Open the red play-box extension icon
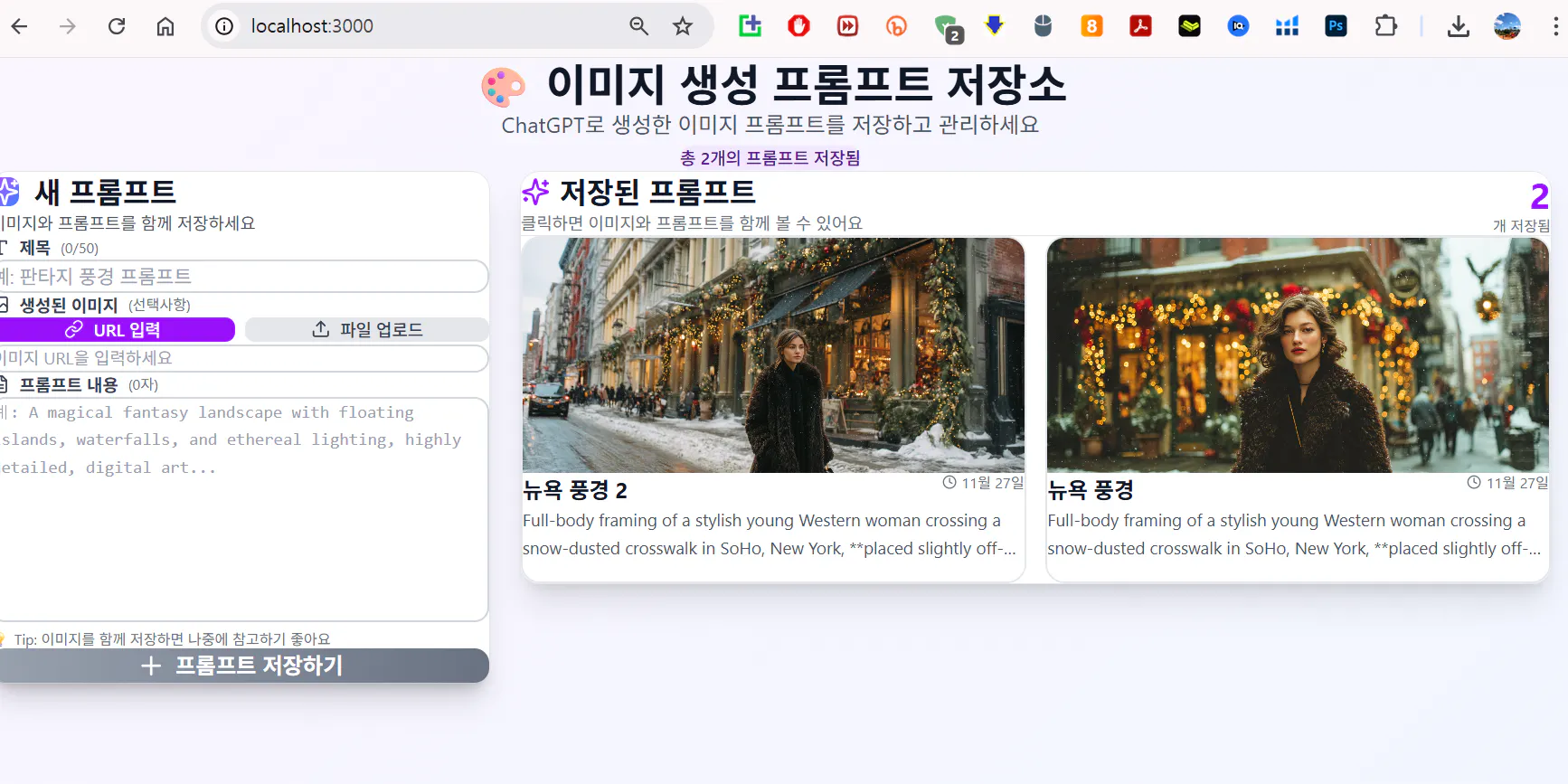This screenshot has width=1568, height=784. [x=847, y=26]
